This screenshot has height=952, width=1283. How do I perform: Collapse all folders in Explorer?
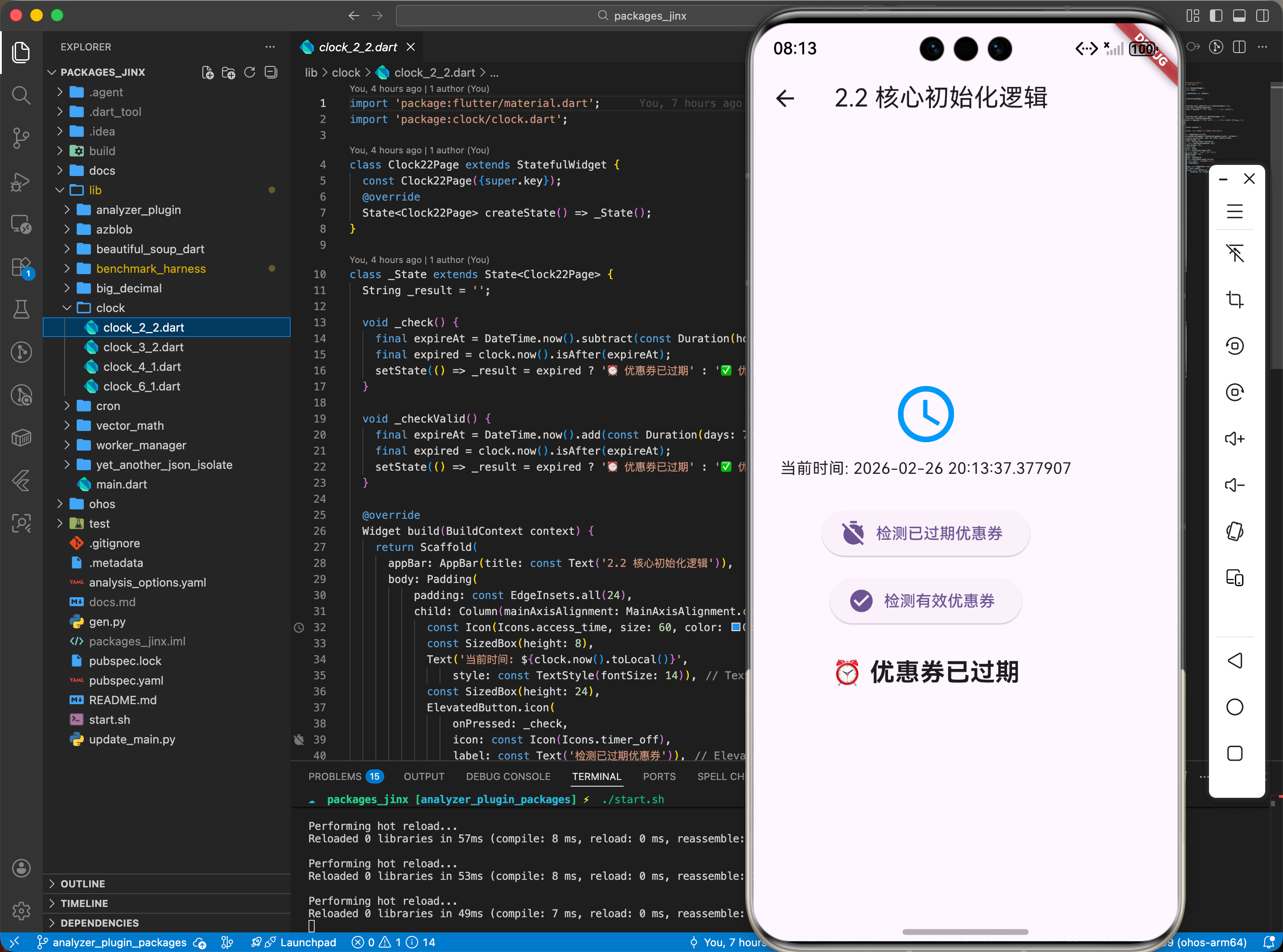click(x=271, y=73)
